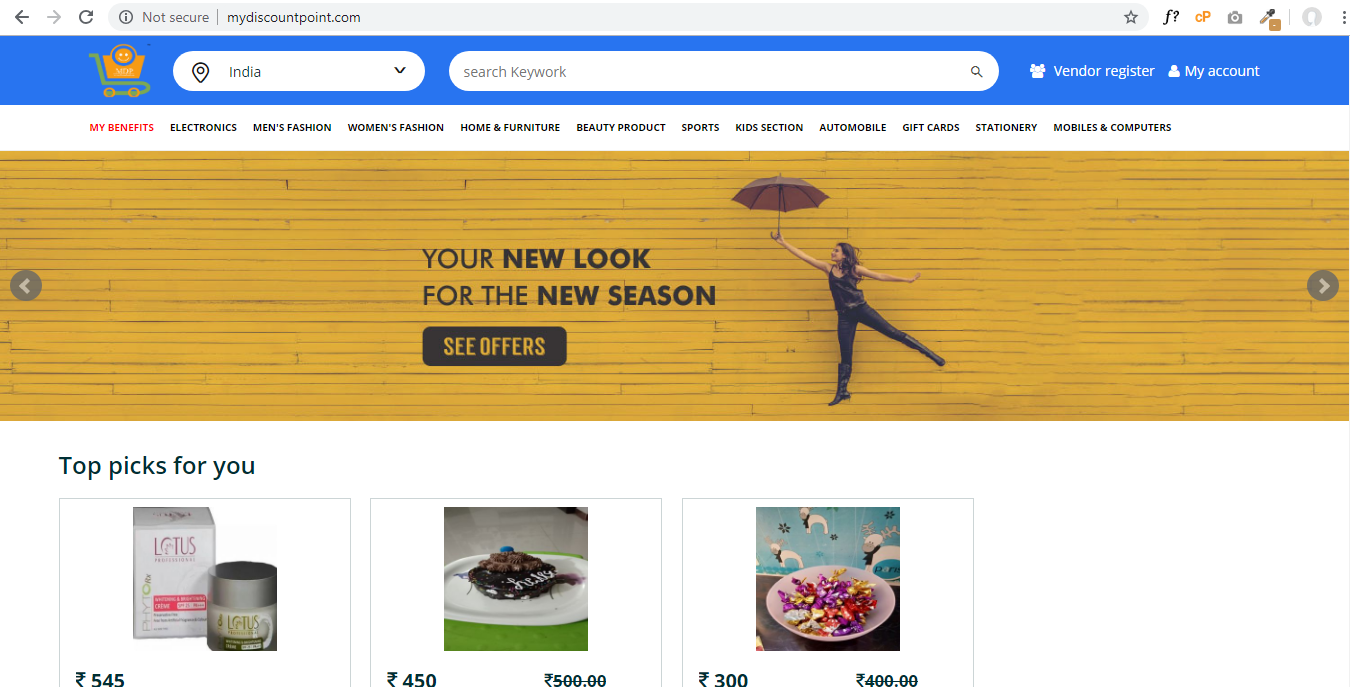Click the See Offers banner button

tap(494, 346)
